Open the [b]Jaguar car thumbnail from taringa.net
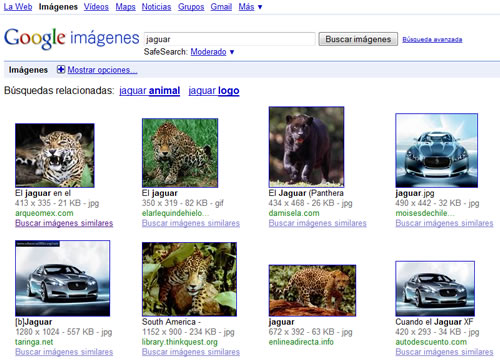 click(62, 278)
